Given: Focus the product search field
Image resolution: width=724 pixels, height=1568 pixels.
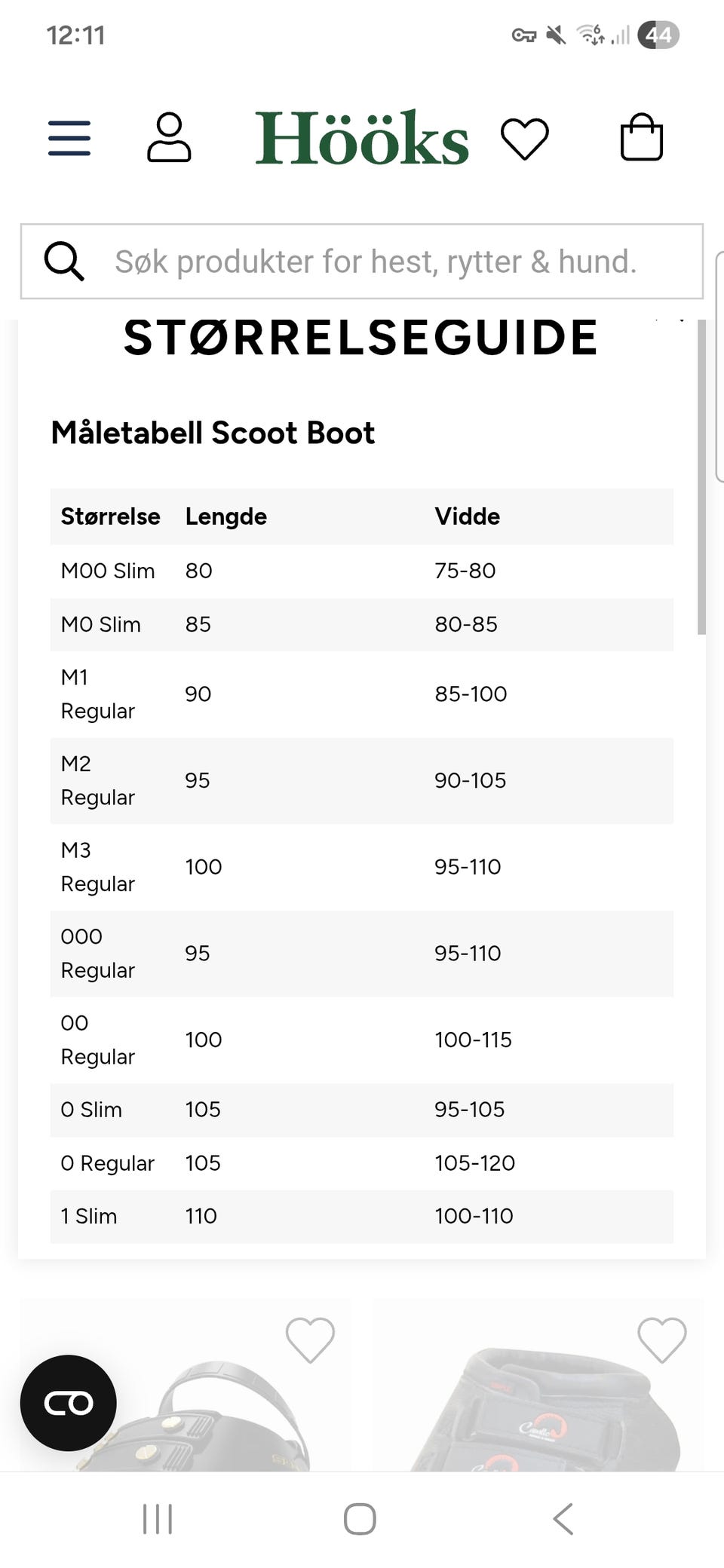Looking at the screenshot, I should click(x=362, y=262).
